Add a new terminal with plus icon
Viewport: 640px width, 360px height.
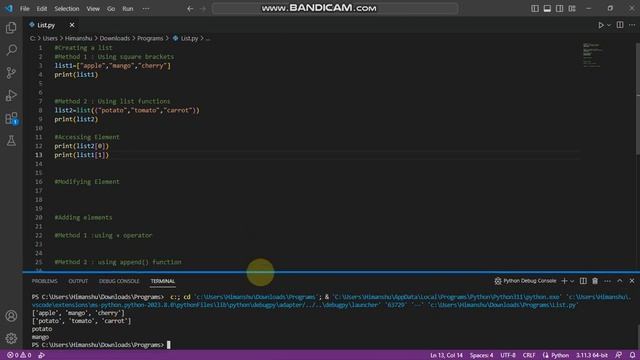564,281
